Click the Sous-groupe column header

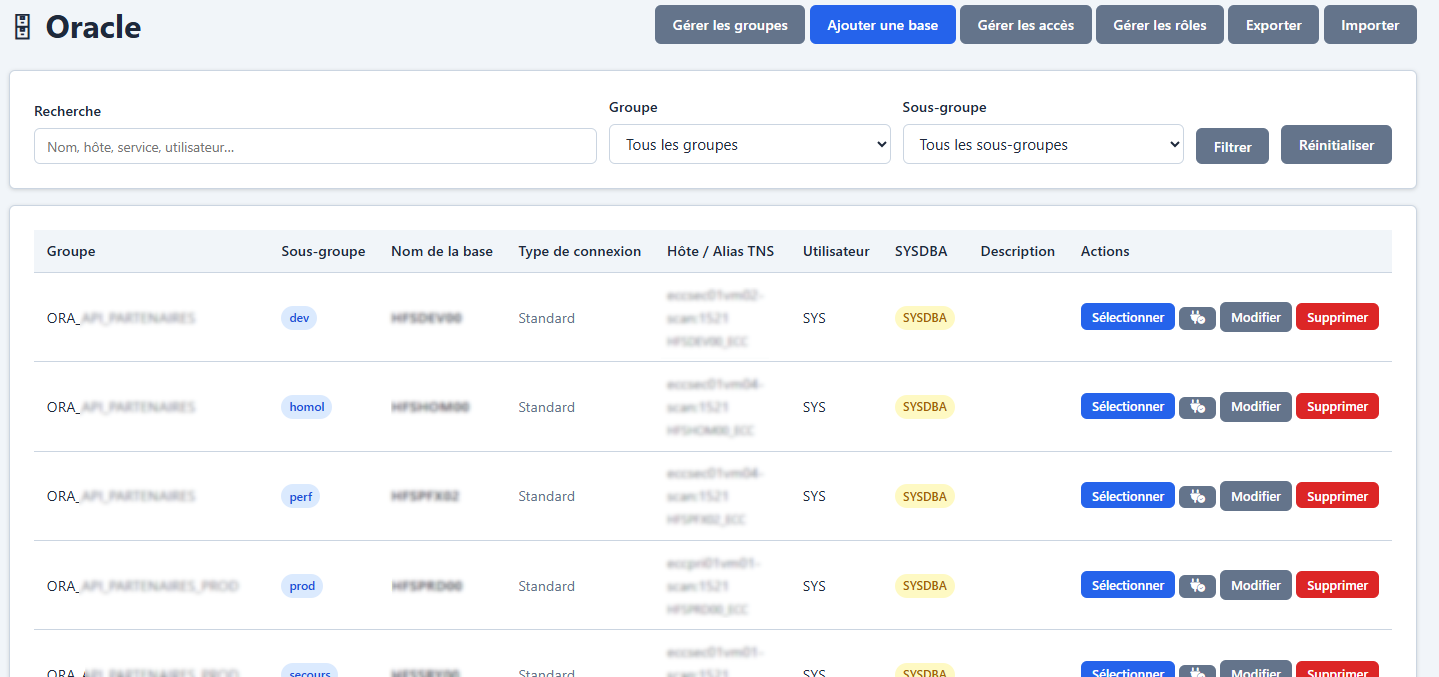323,251
